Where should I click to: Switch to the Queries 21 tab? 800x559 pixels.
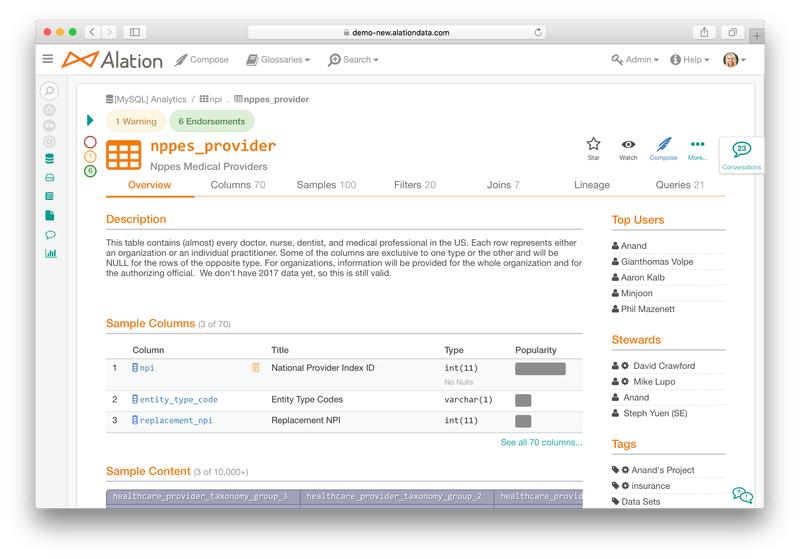tap(680, 185)
